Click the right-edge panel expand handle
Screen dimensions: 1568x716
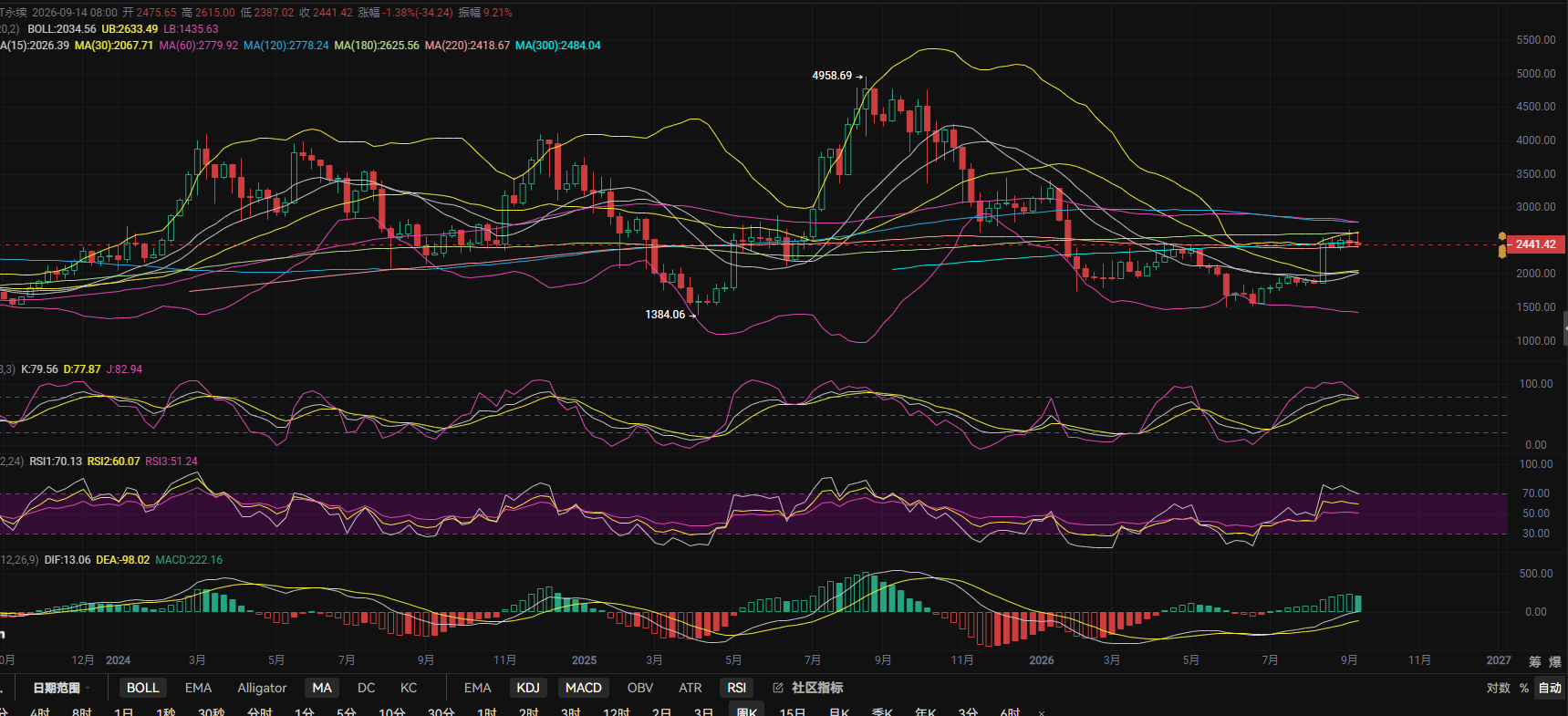tap(1565, 327)
